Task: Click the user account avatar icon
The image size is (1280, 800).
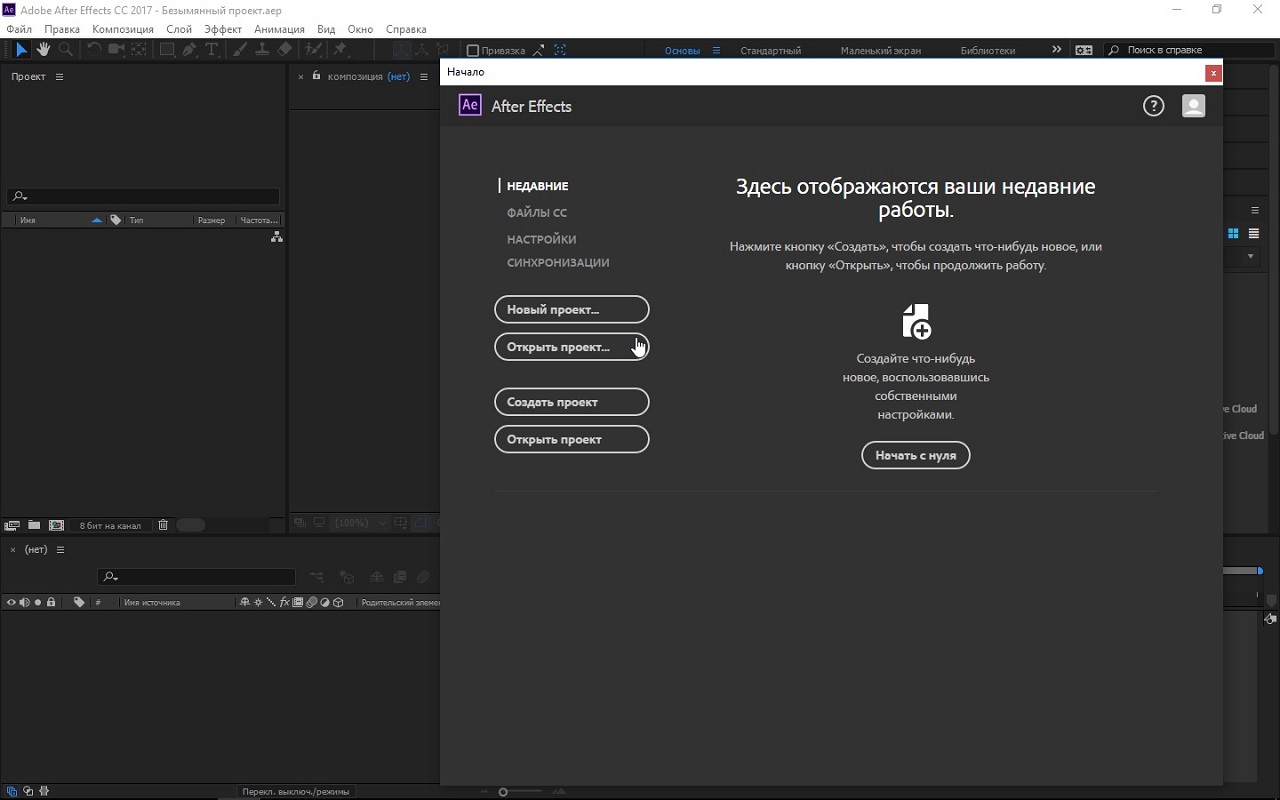Action: click(x=1193, y=106)
